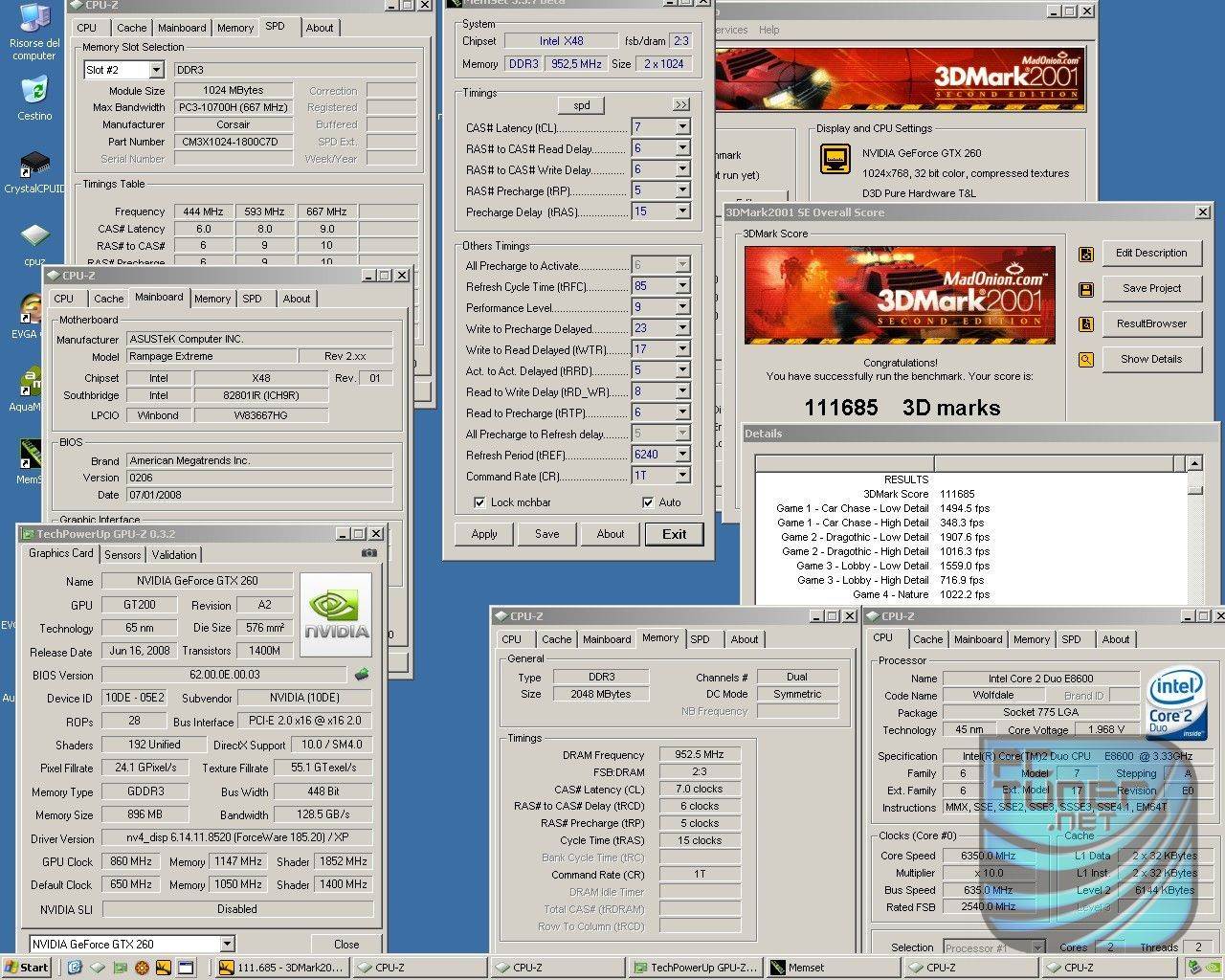Click the Save button in MemSet

tap(547, 534)
